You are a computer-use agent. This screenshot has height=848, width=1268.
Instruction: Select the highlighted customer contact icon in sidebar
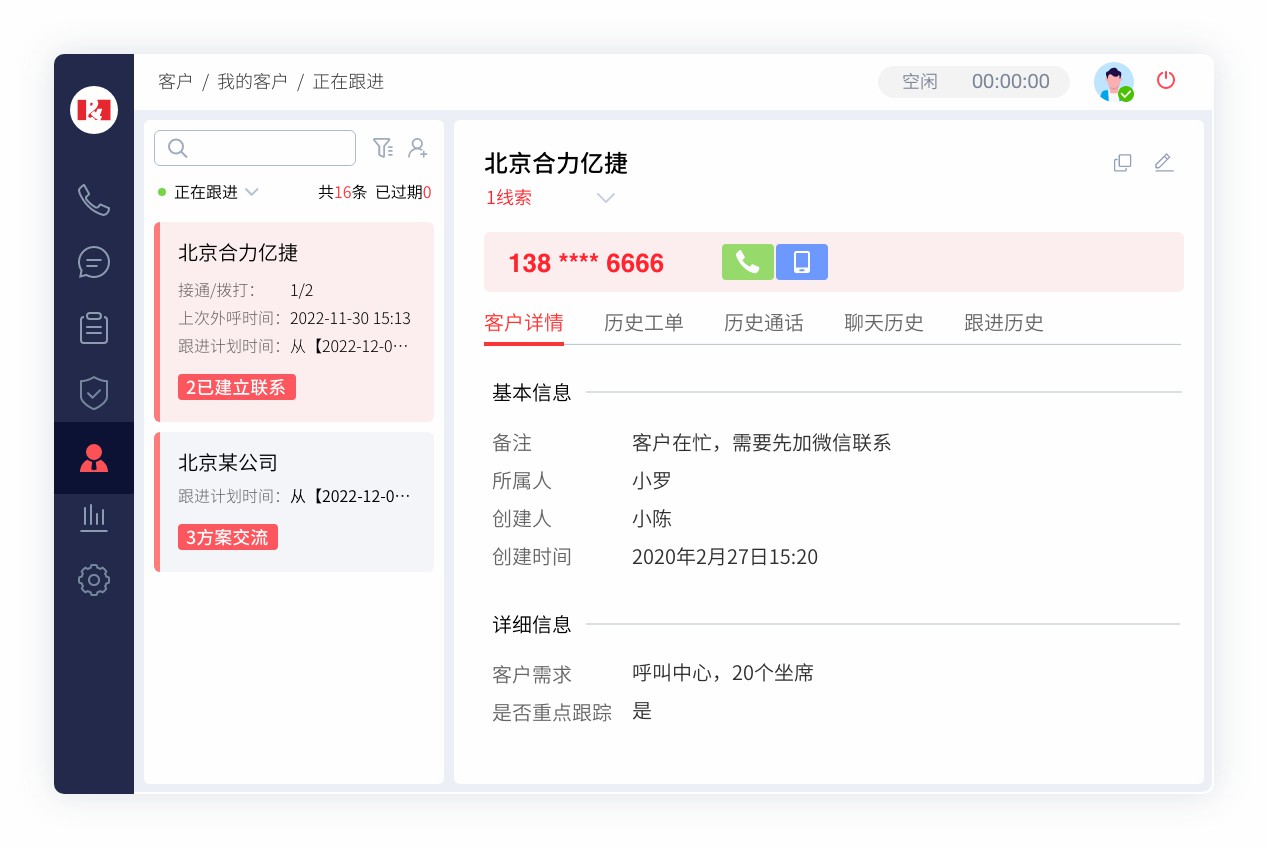[x=93, y=457]
